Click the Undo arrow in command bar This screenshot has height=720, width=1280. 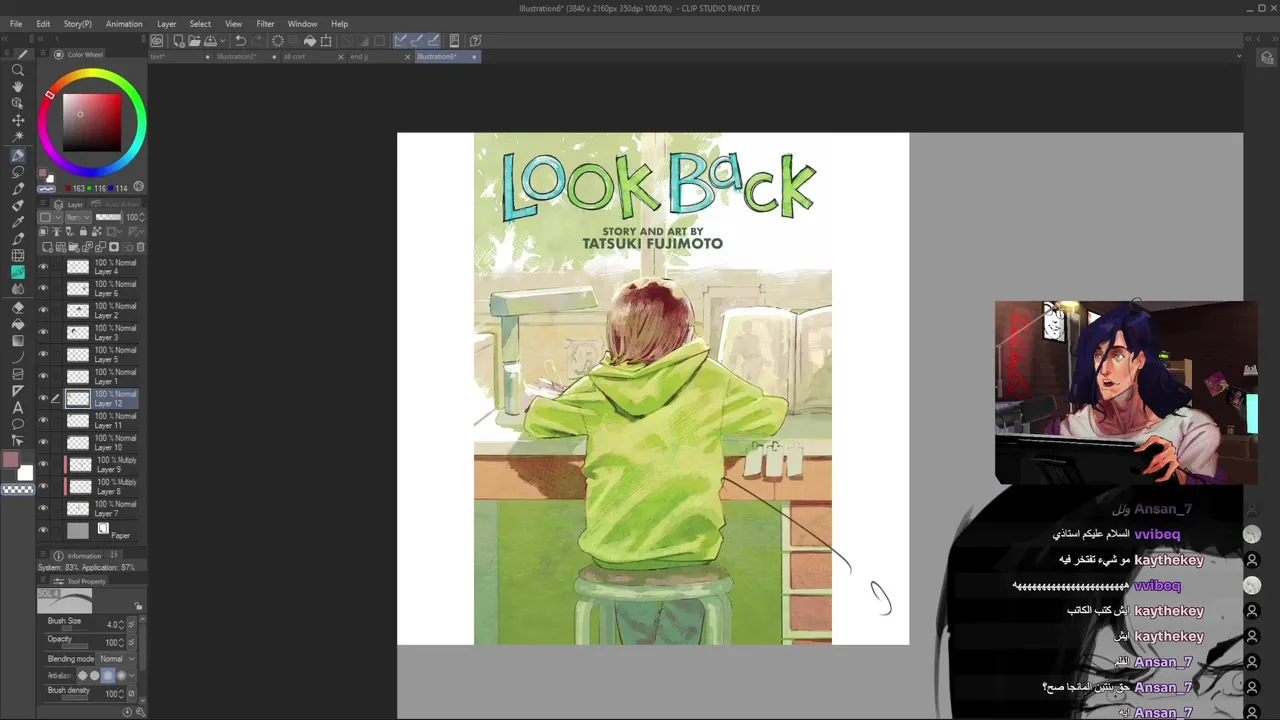(x=240, y=41)
